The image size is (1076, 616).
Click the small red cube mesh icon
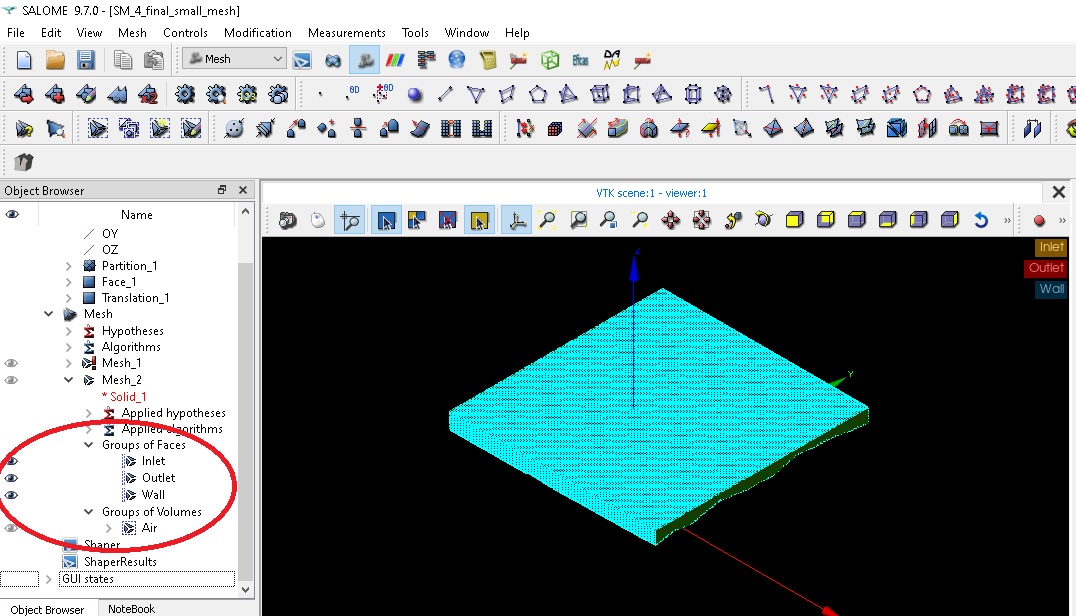[x=555, y=128]
